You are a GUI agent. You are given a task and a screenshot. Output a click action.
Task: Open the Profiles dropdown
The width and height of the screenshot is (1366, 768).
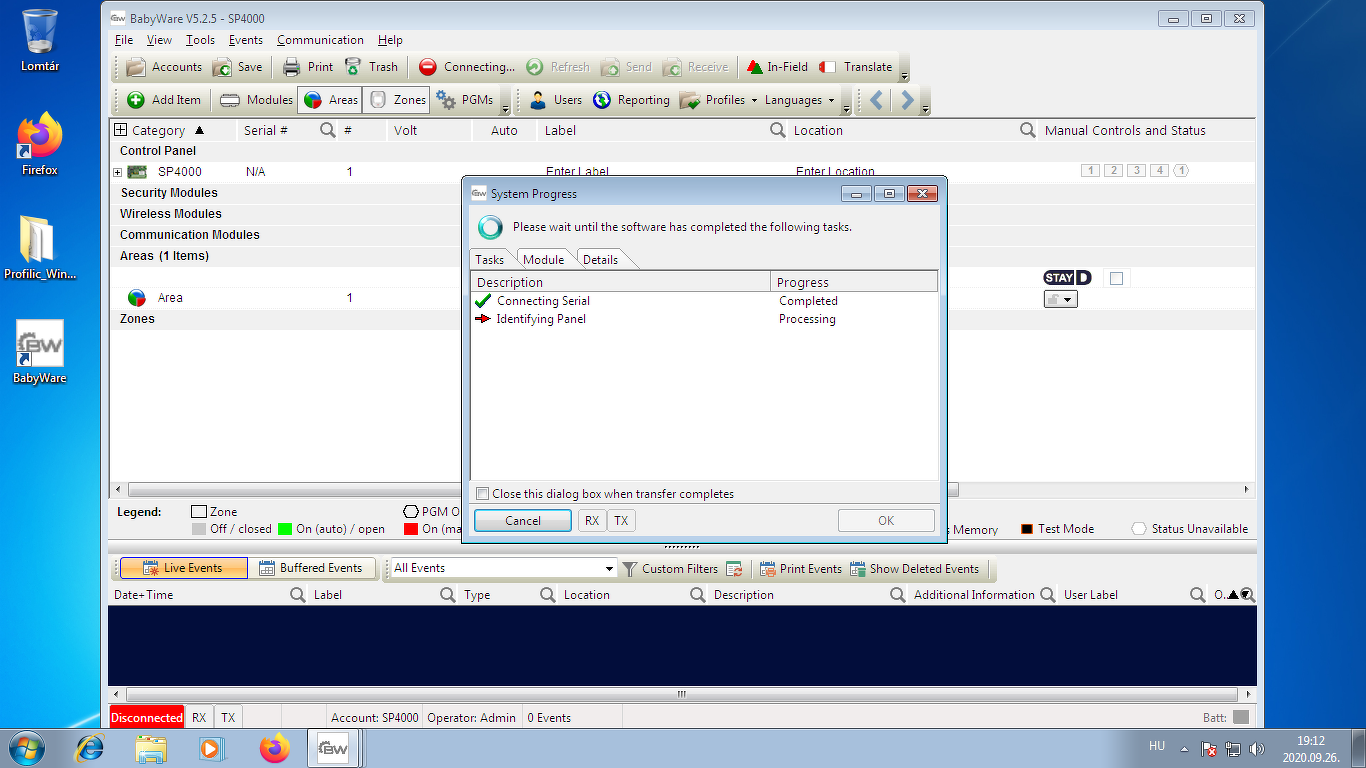pos(718,100)
